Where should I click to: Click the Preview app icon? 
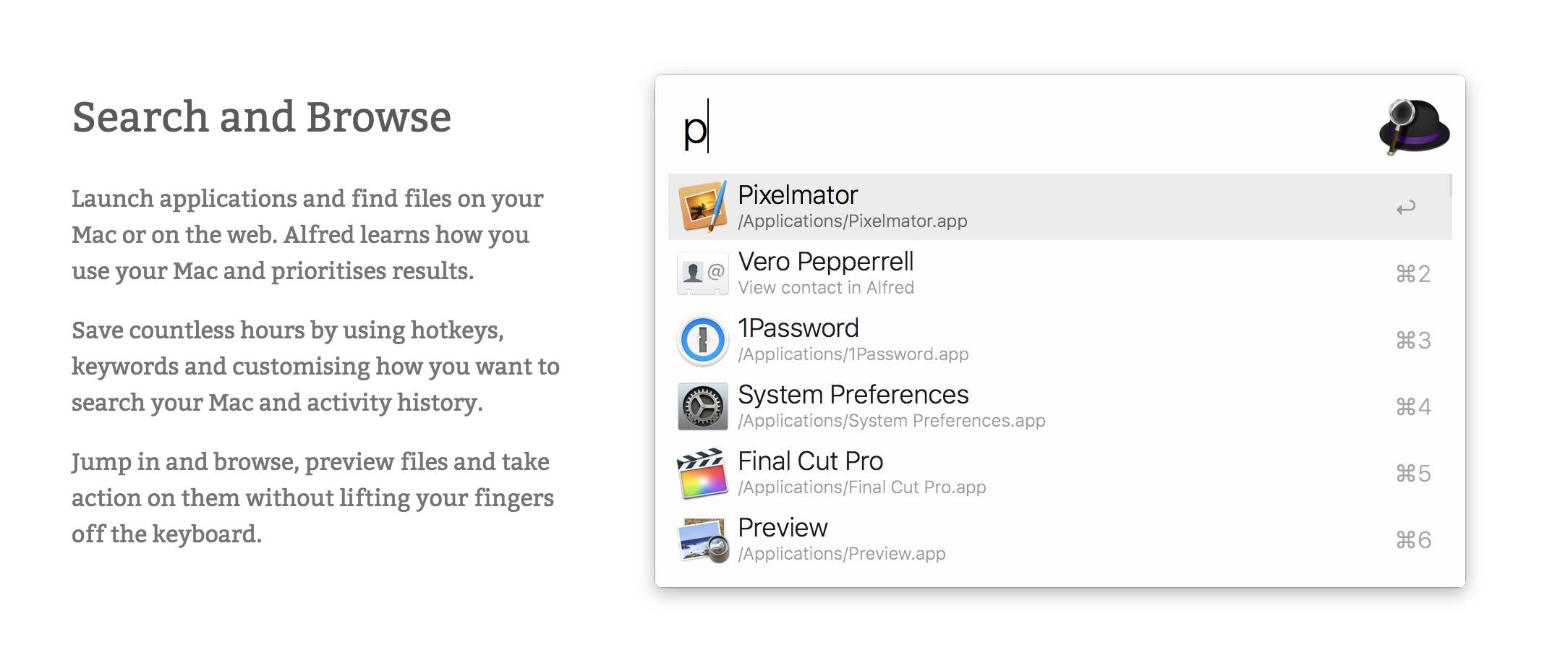[x=702, y=540]
